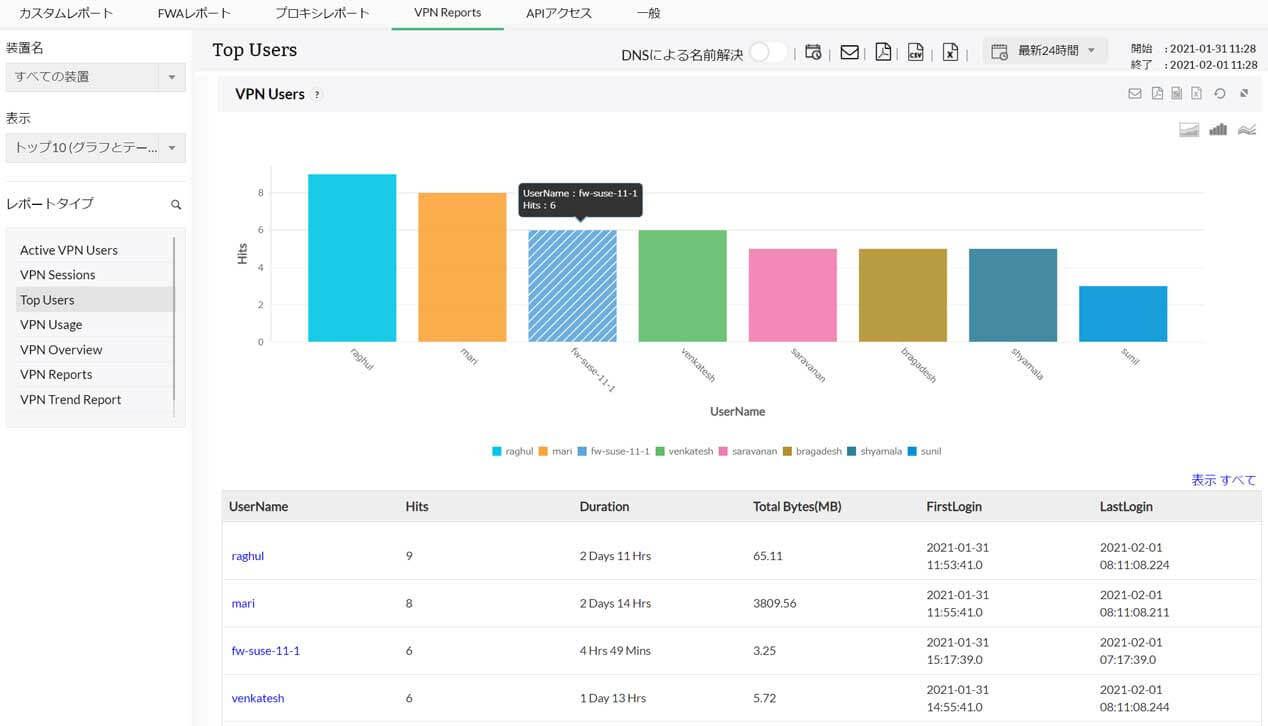1268x726 pixels.
Task: Click the VPN Users help question mark
Action: 317,95
